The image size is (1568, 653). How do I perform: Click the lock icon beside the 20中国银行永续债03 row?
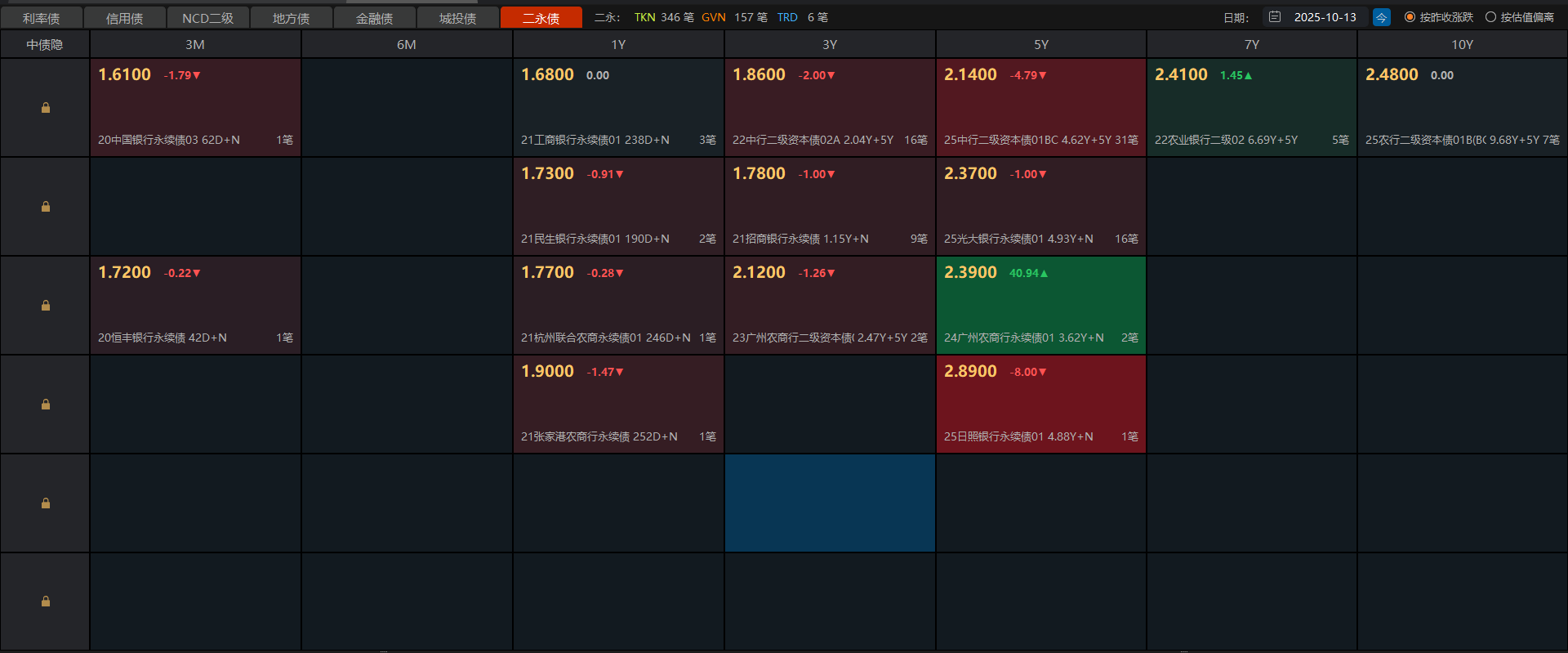click(x=46, y=108)
